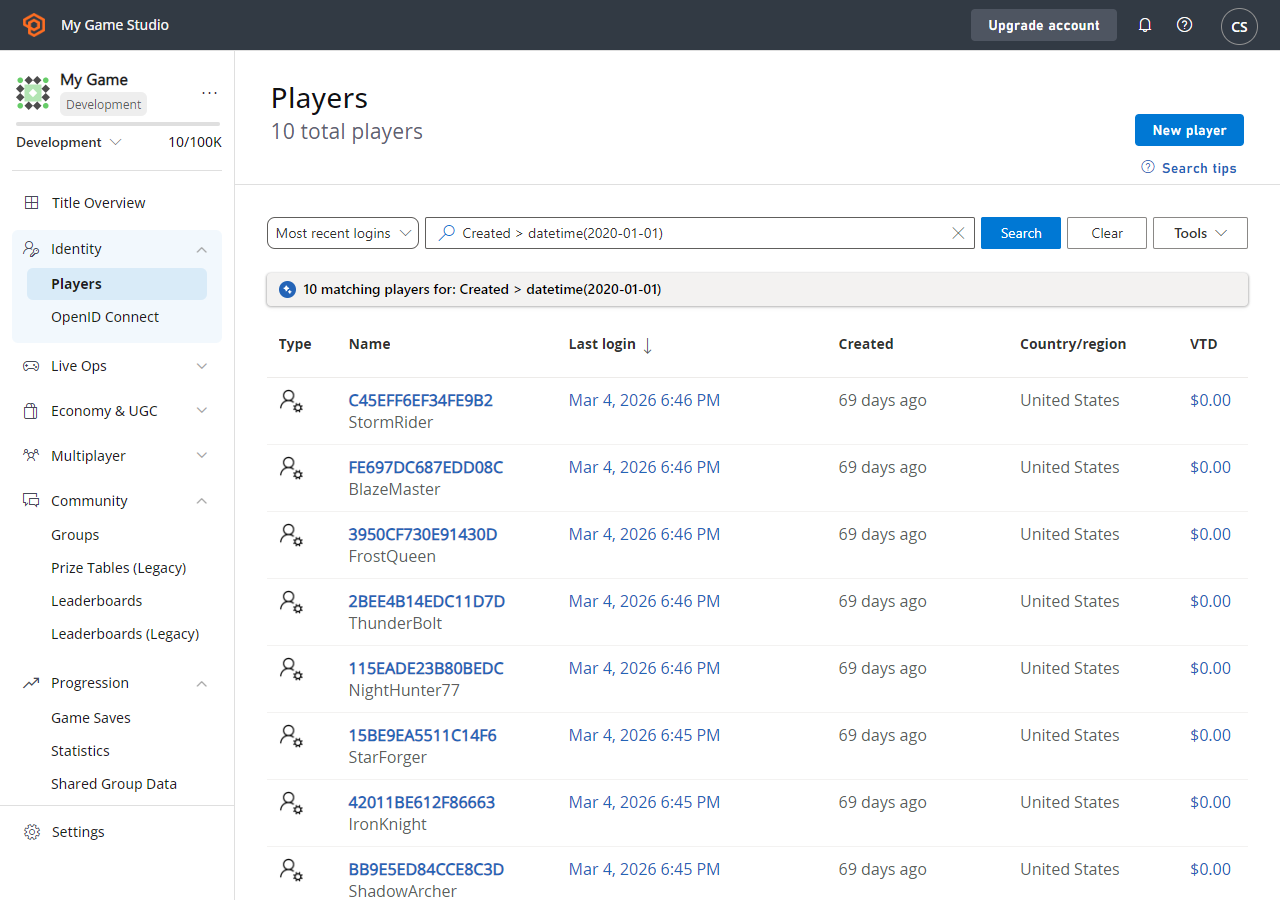This screenshot has width=1280, height=900.
Task: Click the Community chat icon
Action: pos(32,501)
